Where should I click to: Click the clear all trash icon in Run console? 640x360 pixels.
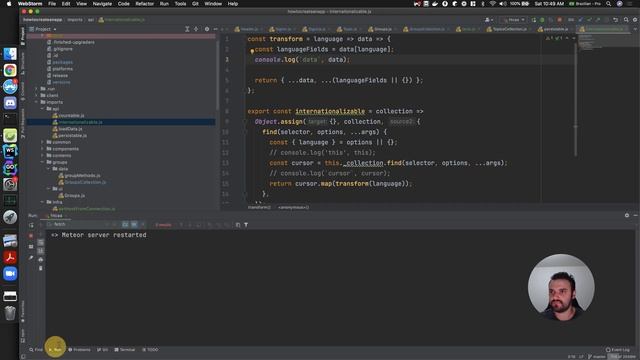pos(40,268)
